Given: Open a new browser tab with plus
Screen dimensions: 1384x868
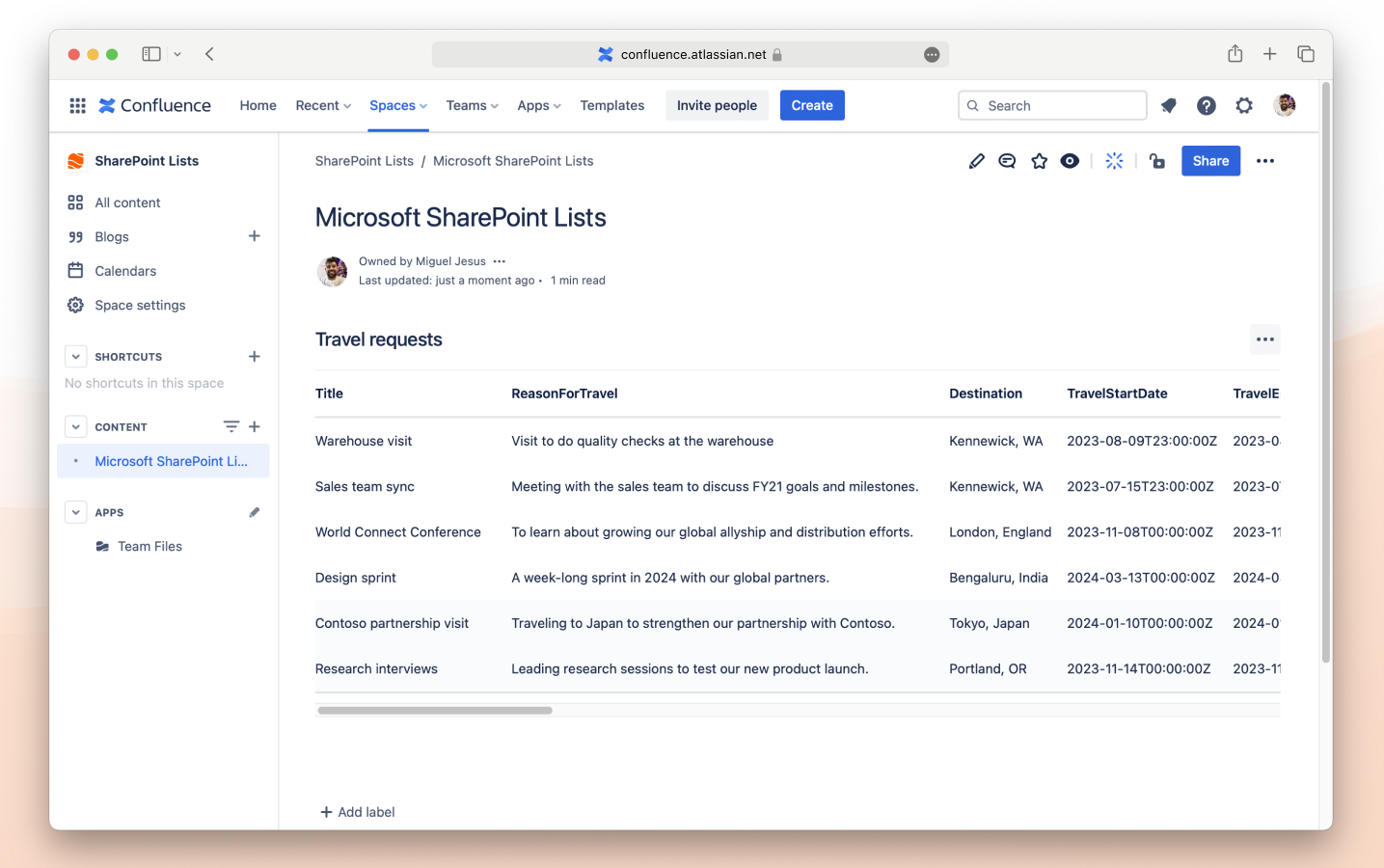Looking at the screenshot, I should tap(1270, 54).
